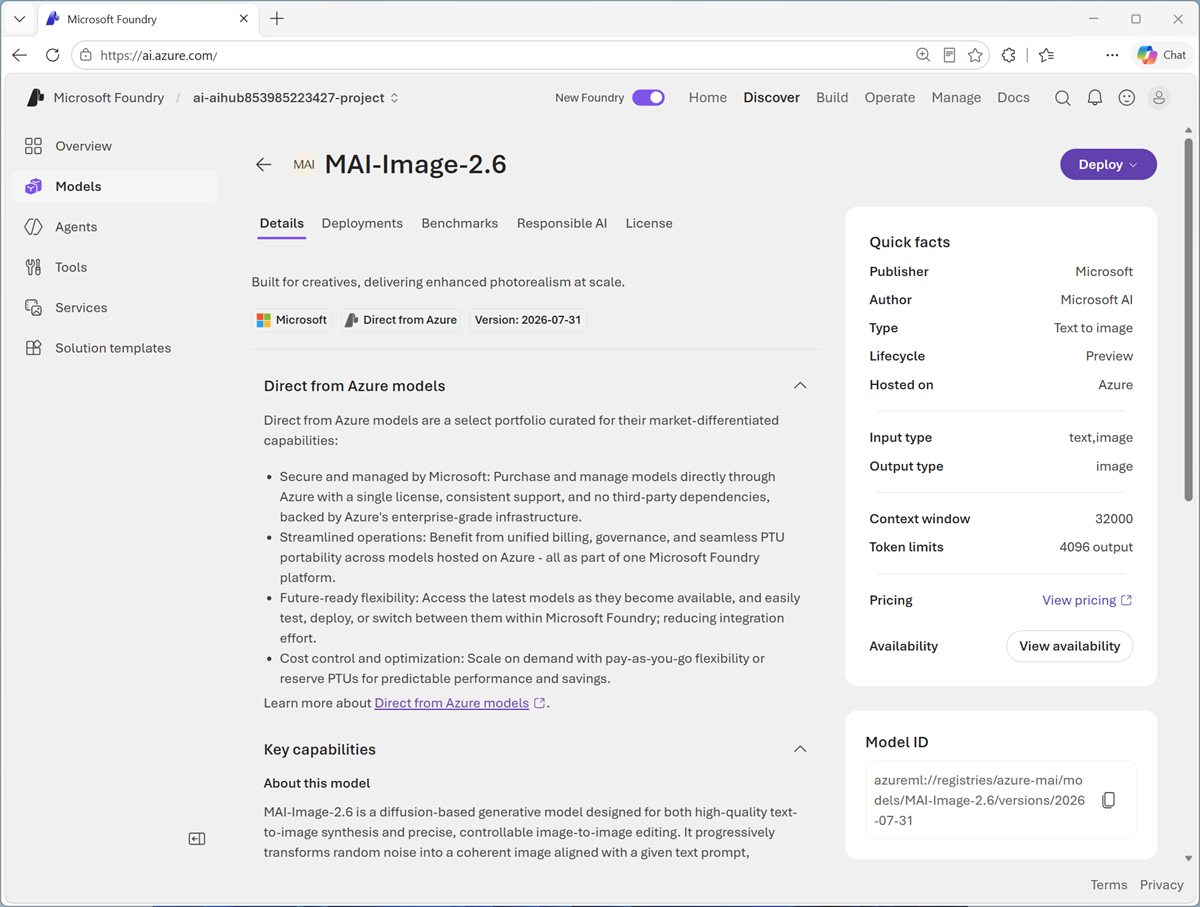Click the Version: 2026-07-31 tag
This screenshot has width=1200, height=907.
click(x=528, y=320)
